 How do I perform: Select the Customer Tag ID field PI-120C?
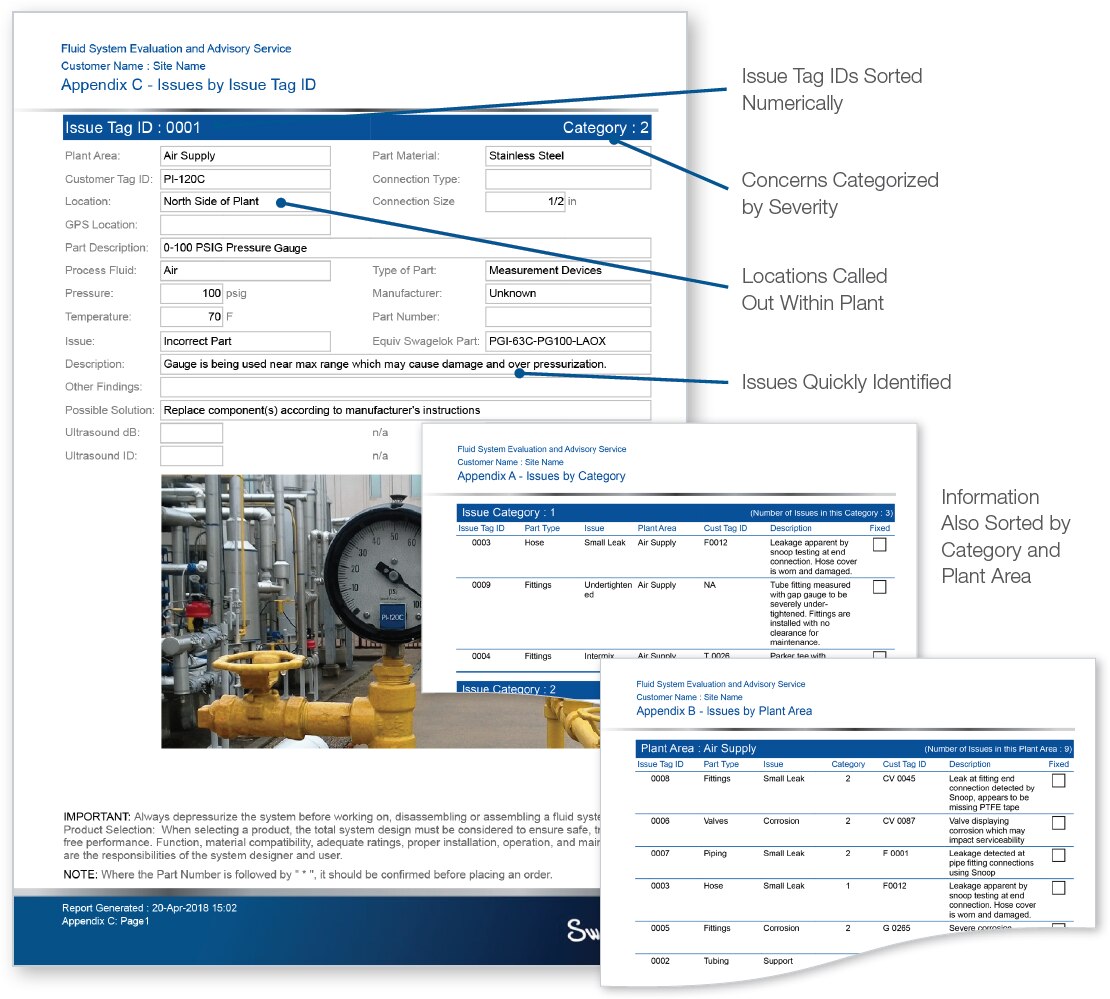[x=245, y=179]
